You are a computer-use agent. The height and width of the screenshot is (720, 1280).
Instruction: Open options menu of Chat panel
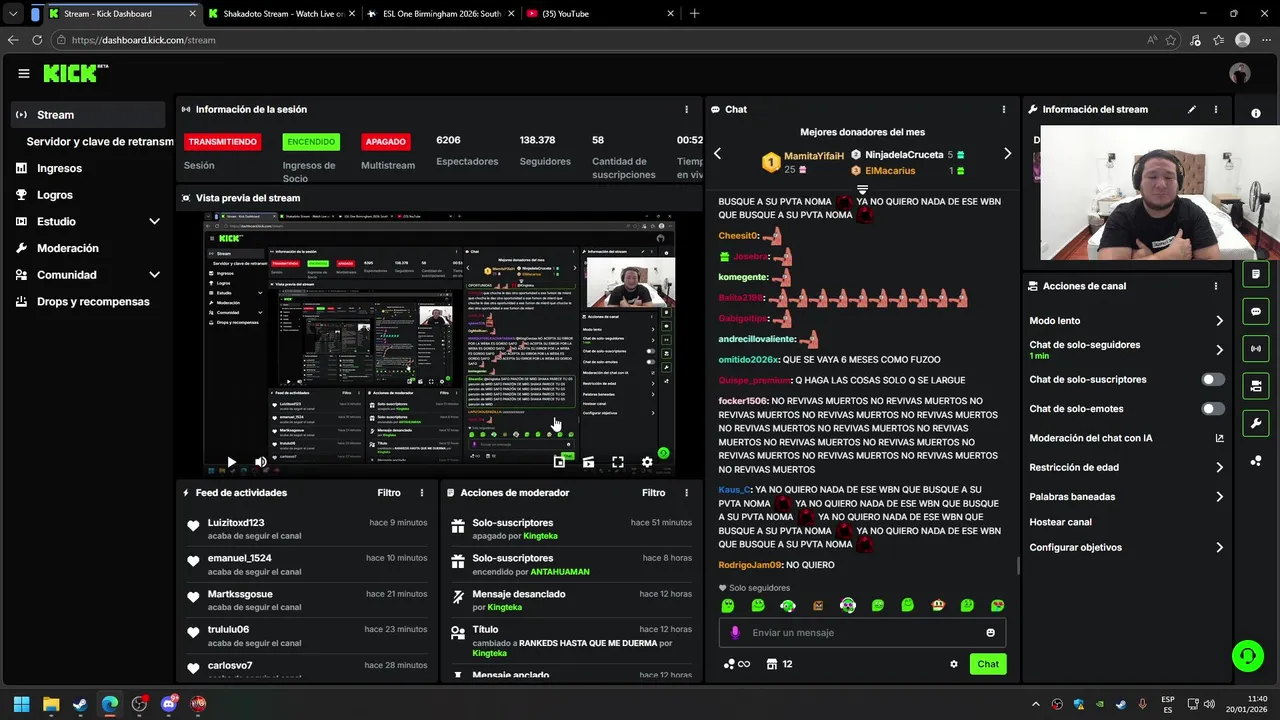pyautogui.click(x=1004, y=109)
